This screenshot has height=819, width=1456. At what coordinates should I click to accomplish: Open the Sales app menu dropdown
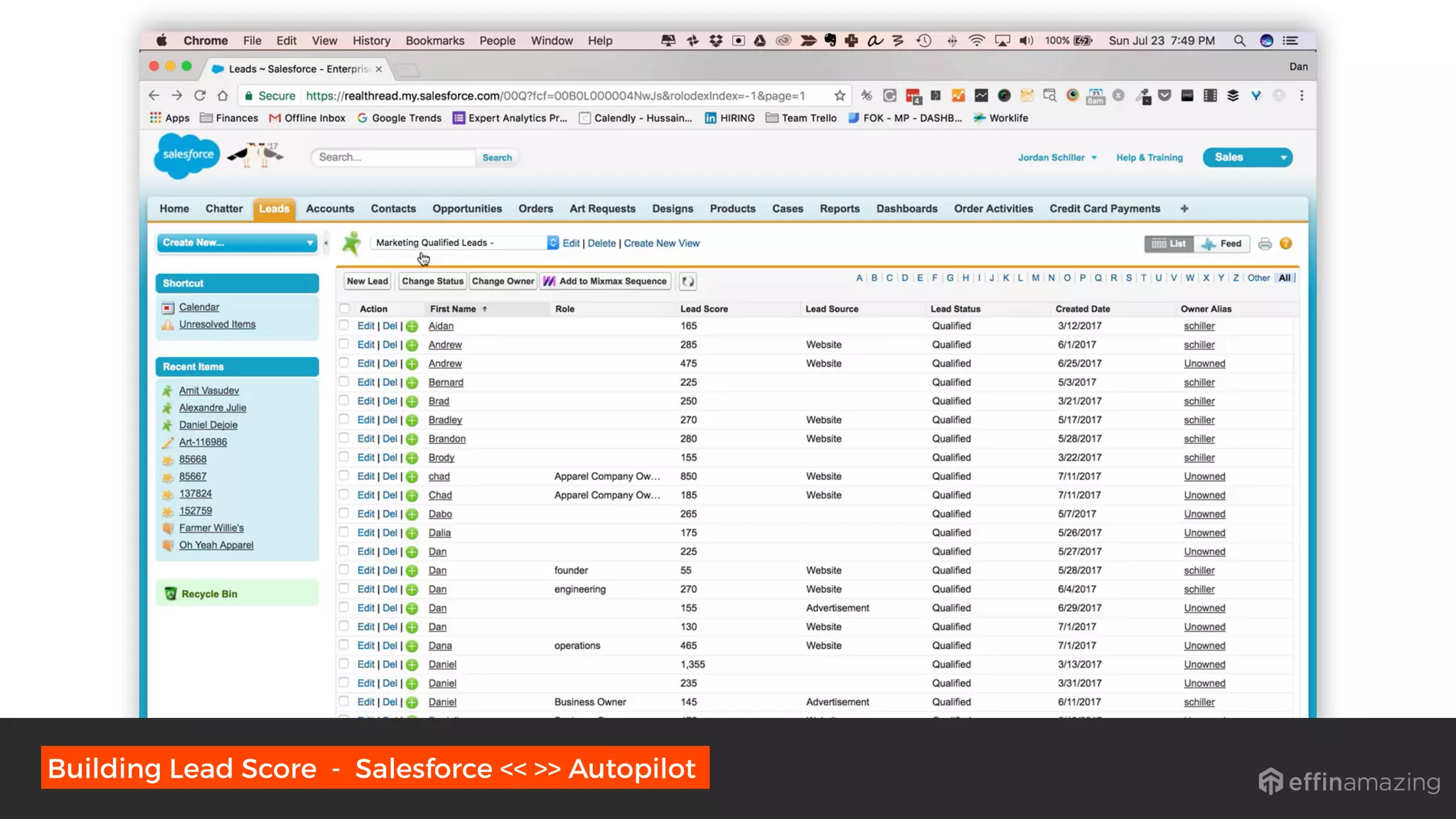point(1247,157)
